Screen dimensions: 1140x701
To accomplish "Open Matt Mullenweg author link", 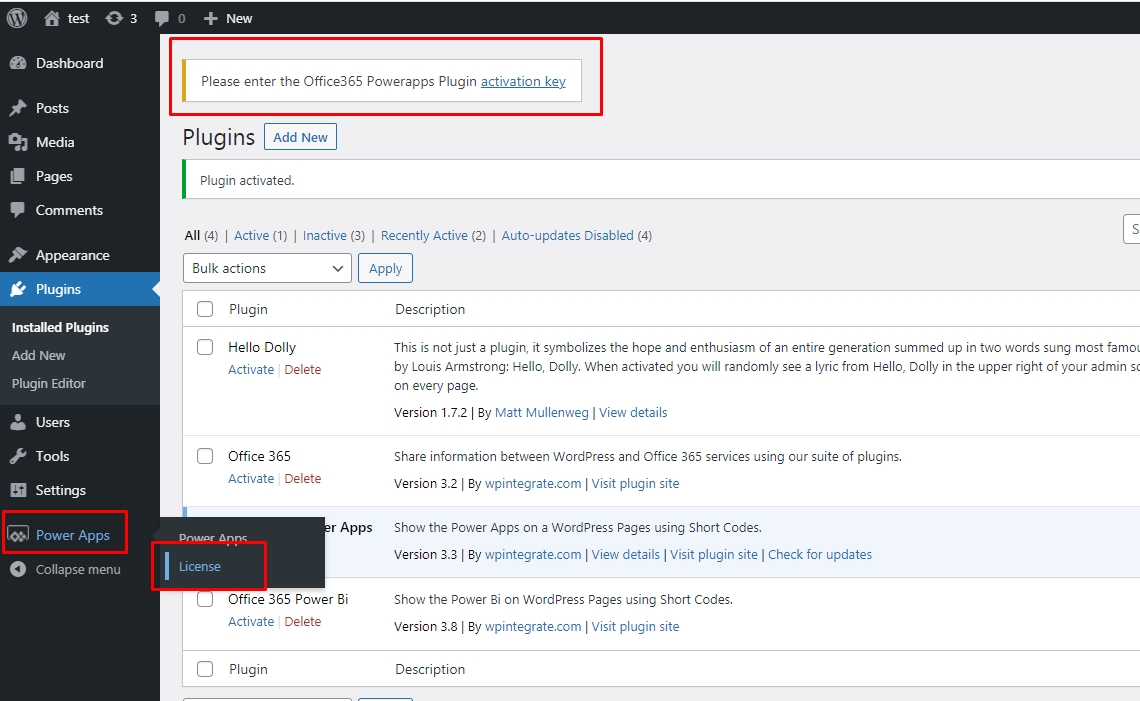I will pyautogui.click(x=542, y=412).
